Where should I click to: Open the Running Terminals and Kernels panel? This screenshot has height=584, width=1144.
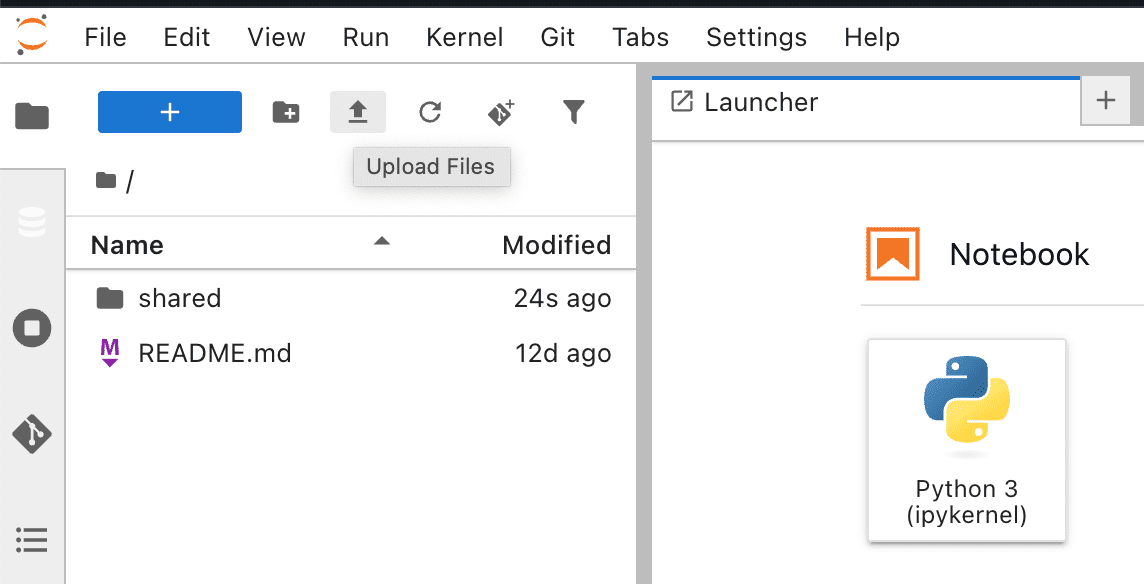tap(32, 328)
